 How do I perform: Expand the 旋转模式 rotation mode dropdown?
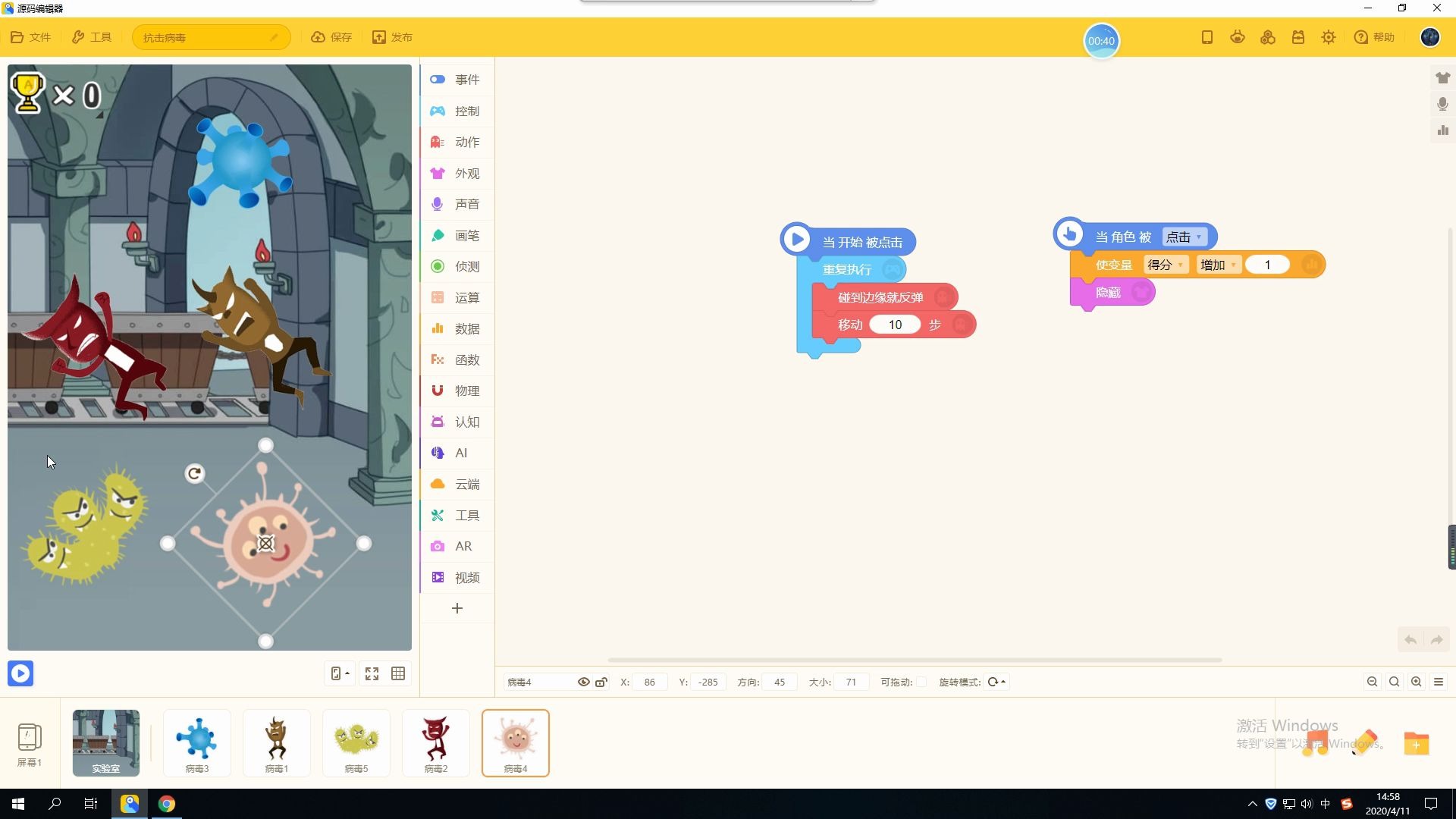point(996,682)
